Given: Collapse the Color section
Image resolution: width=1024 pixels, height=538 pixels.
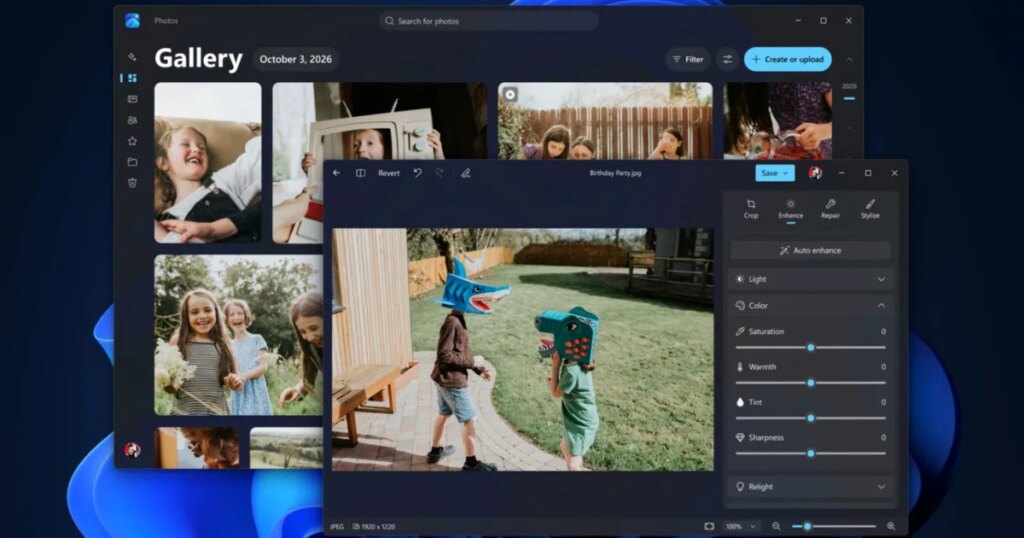Looking at the screenshot, I should (x=810, y=306).
